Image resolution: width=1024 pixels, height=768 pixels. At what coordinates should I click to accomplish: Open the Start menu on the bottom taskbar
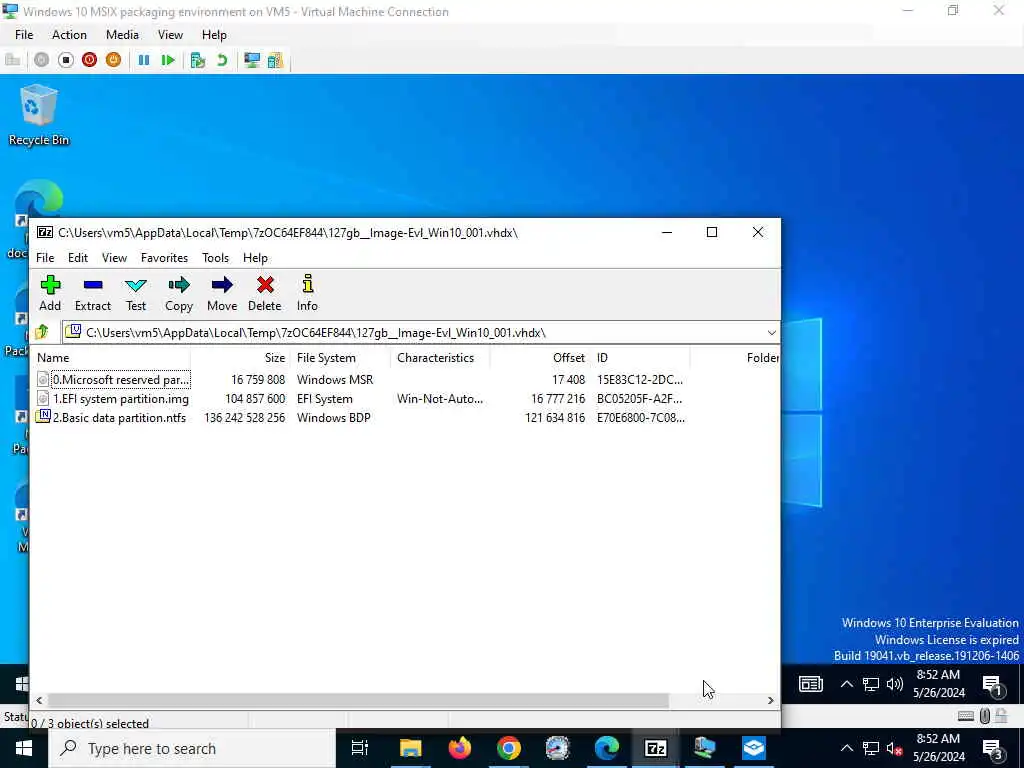click(24, 748)
